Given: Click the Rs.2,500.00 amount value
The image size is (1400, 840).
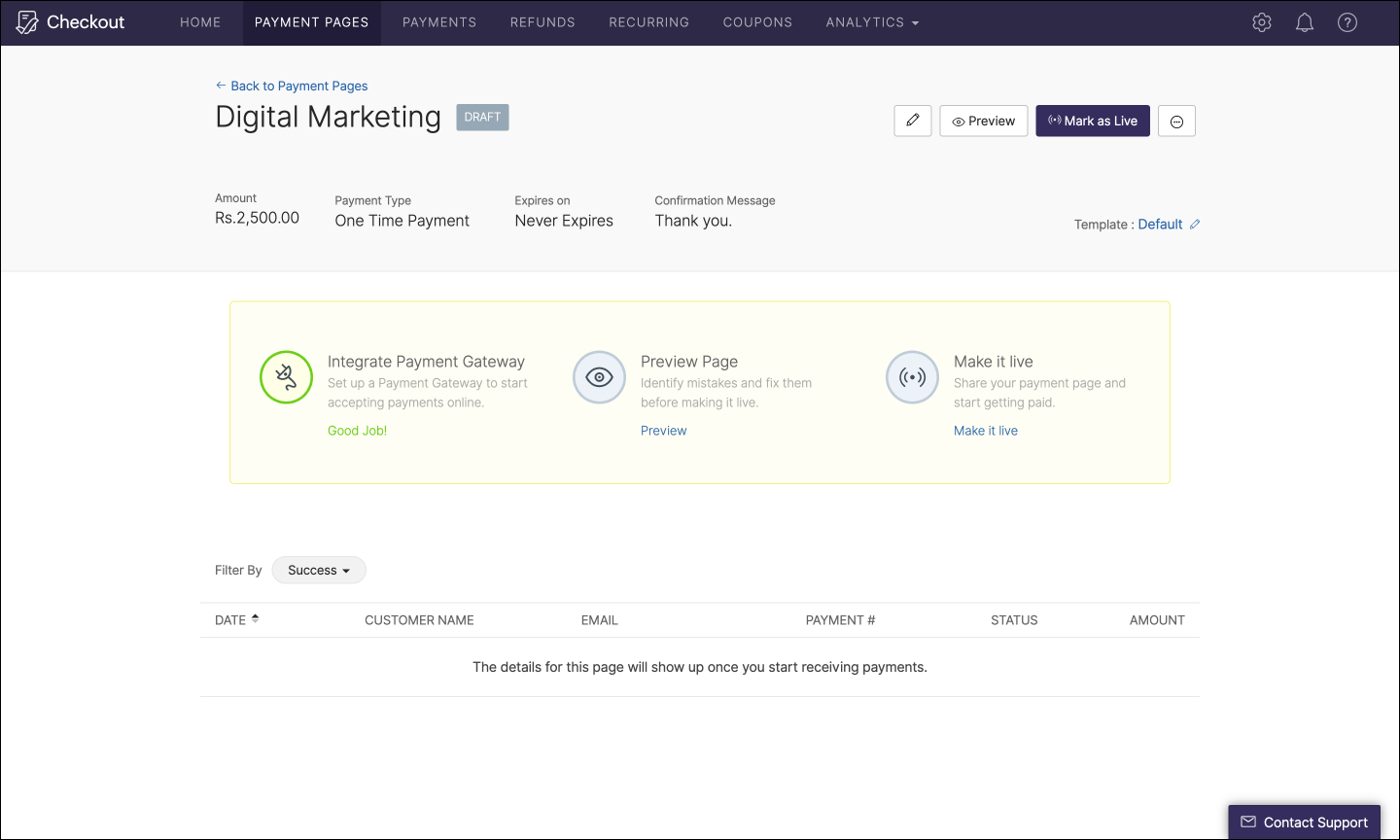Looking at the screenshot, I should [257, 218].
